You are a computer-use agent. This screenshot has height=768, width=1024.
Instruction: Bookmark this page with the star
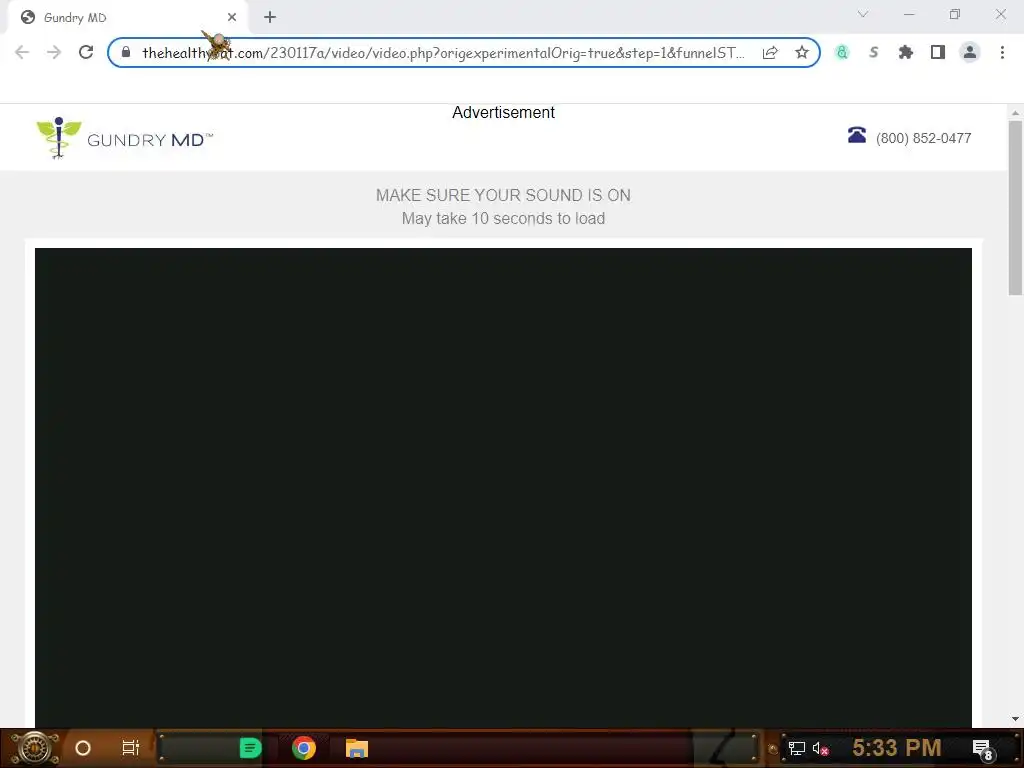click(802, 52)
